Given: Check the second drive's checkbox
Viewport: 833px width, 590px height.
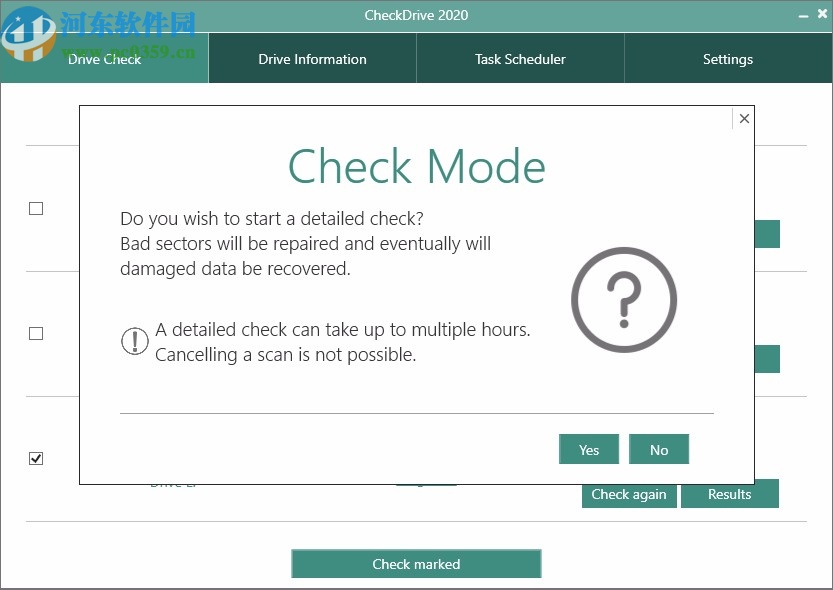Looking at the screenshot, I should click(36, 333).
